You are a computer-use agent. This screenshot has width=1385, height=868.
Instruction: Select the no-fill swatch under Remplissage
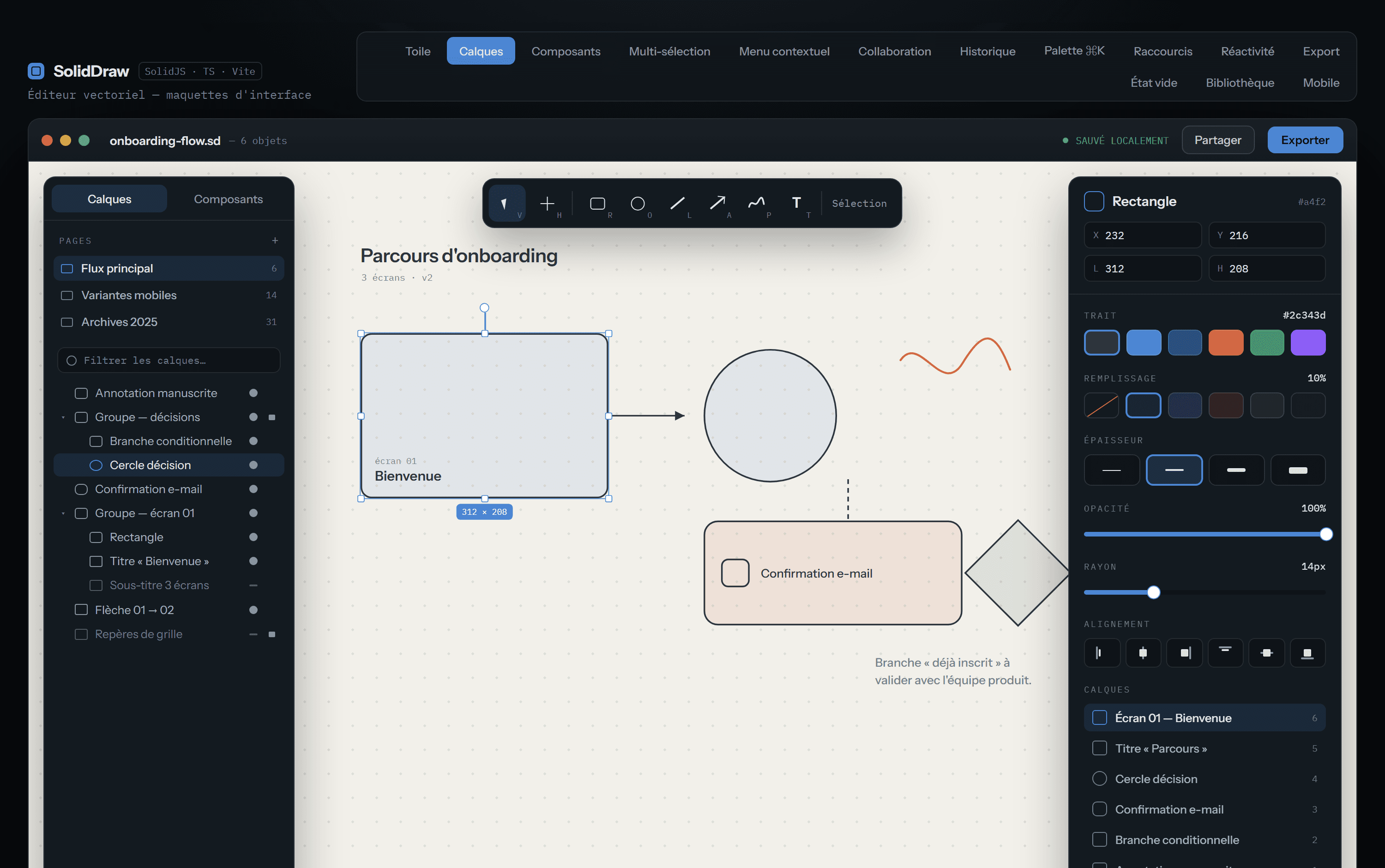click(1102, 405)
